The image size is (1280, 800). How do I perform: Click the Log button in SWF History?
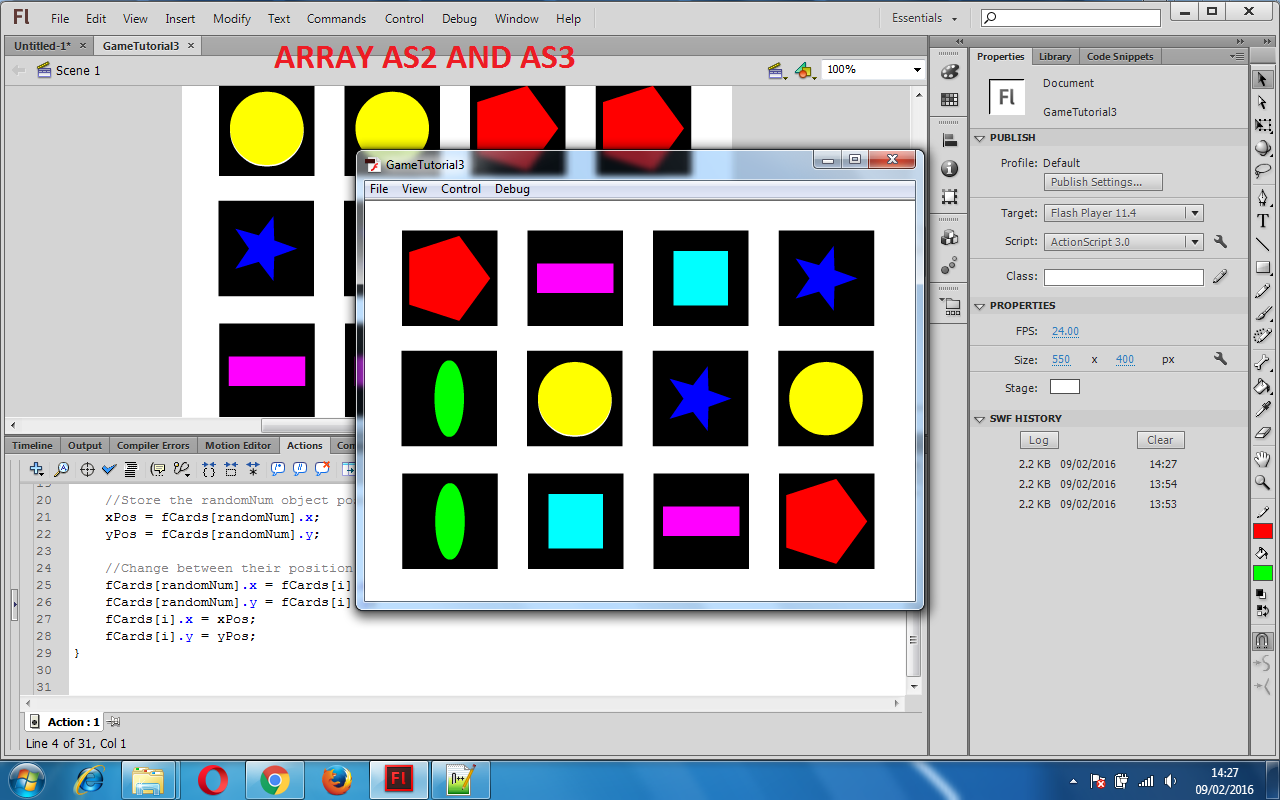point(1039,440)
